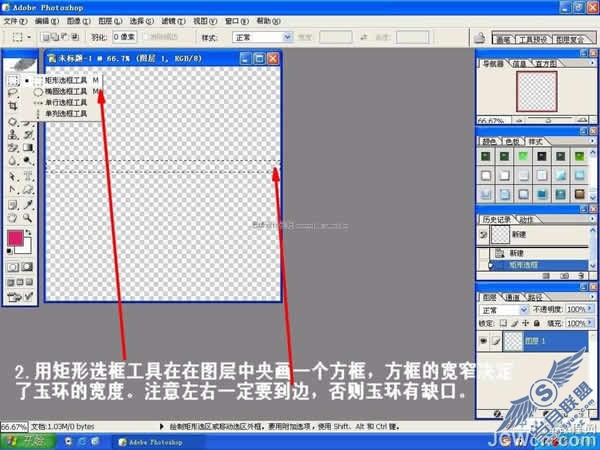Click the Windows Start button

point(28,441)
